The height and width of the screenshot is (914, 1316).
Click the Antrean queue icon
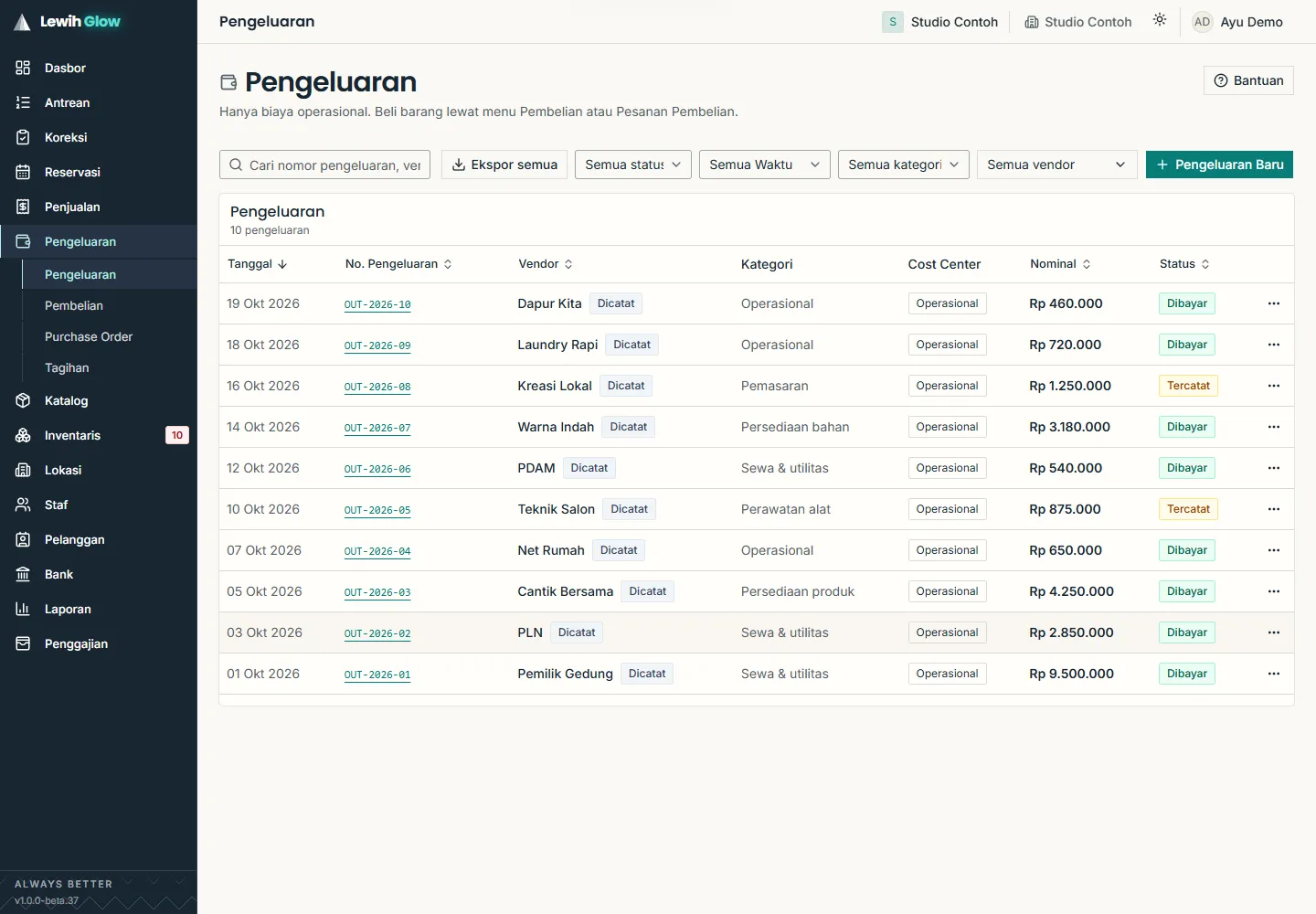pos(23,102)
